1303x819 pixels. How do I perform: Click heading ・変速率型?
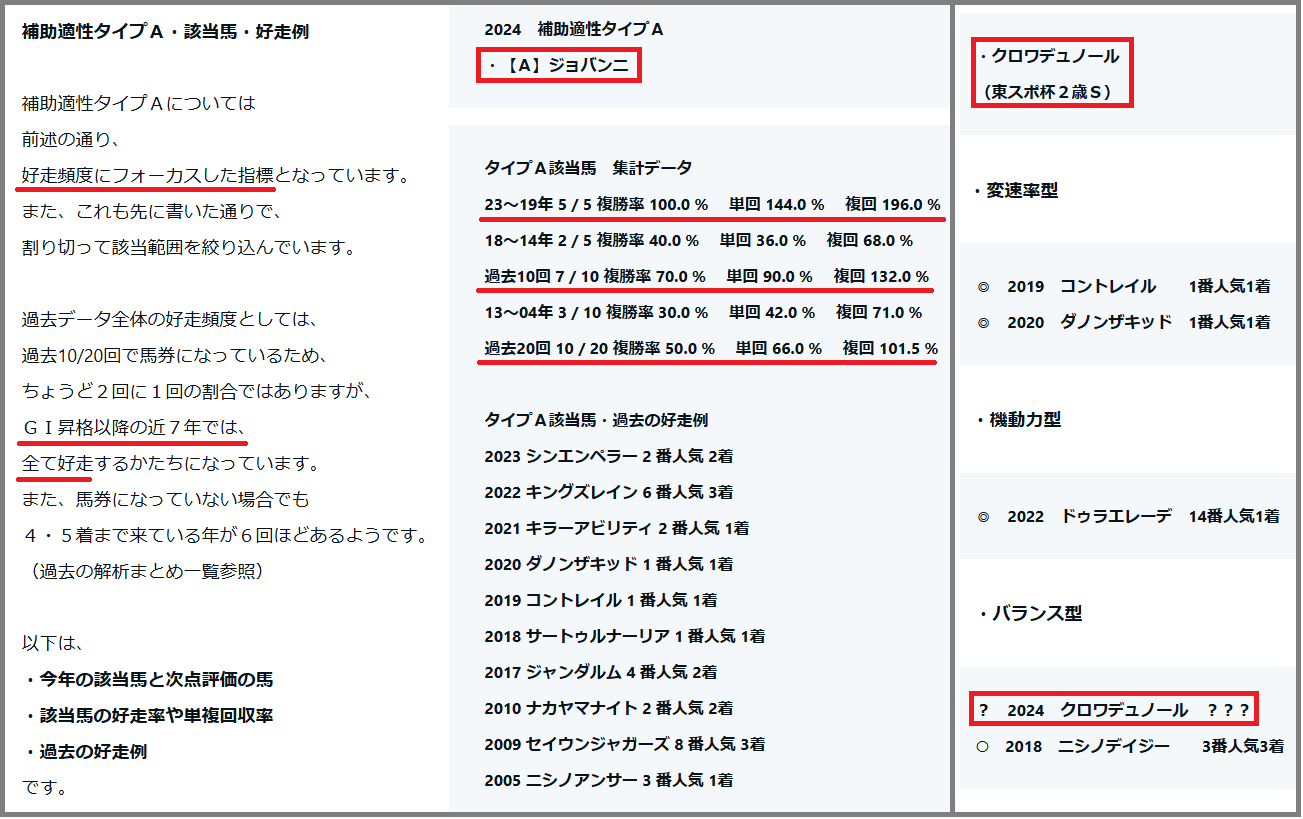(1017, 190)
